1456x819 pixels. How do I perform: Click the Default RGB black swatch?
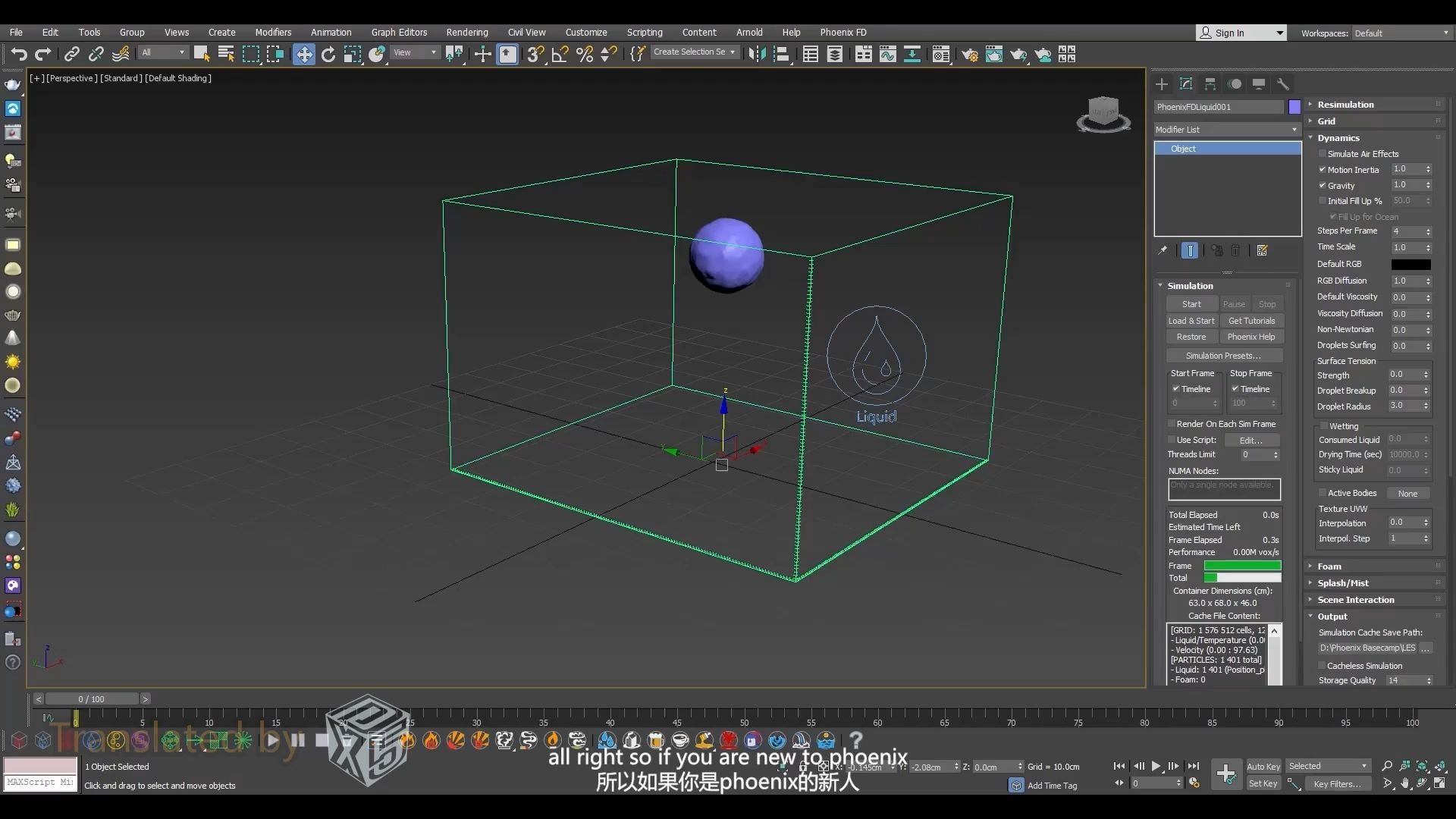pos(1410,265)
